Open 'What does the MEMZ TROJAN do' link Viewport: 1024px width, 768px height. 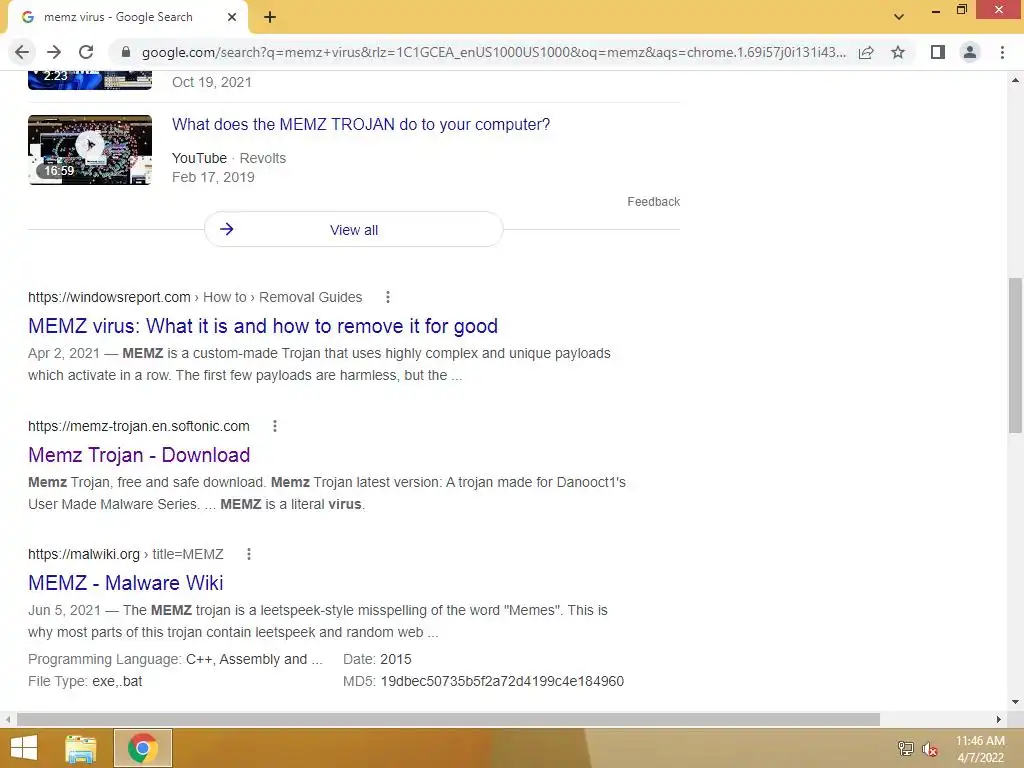coord(361,125)
